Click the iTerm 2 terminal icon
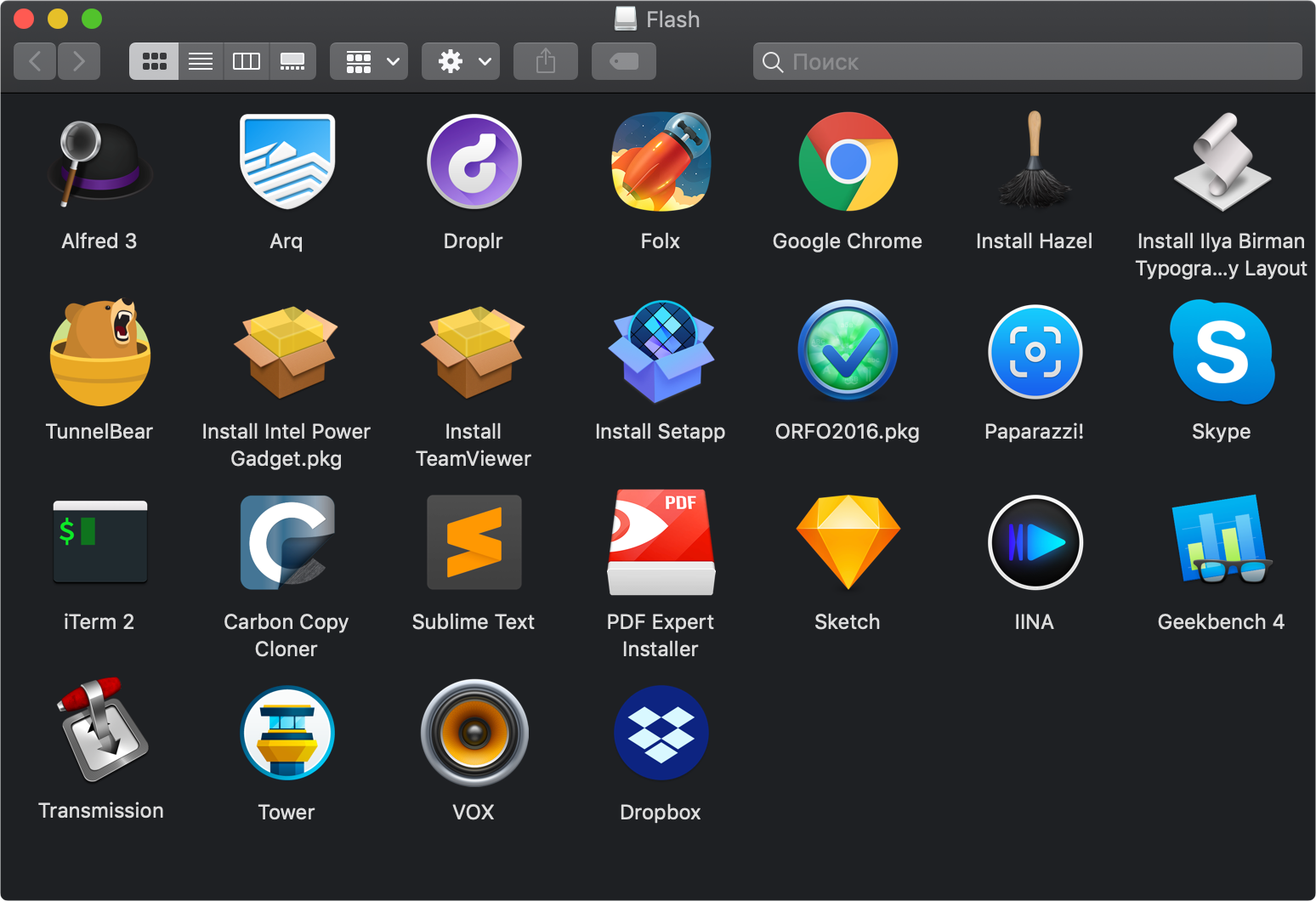 (100, 541)
